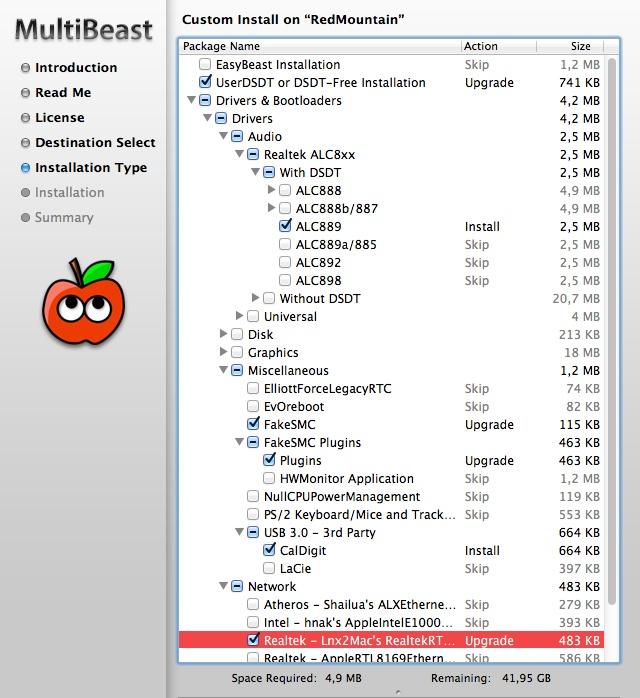Expand the ALC888b/887 disclosure triangle
The width and height of the screenshot is (640, 698).
tap(271, 208)
